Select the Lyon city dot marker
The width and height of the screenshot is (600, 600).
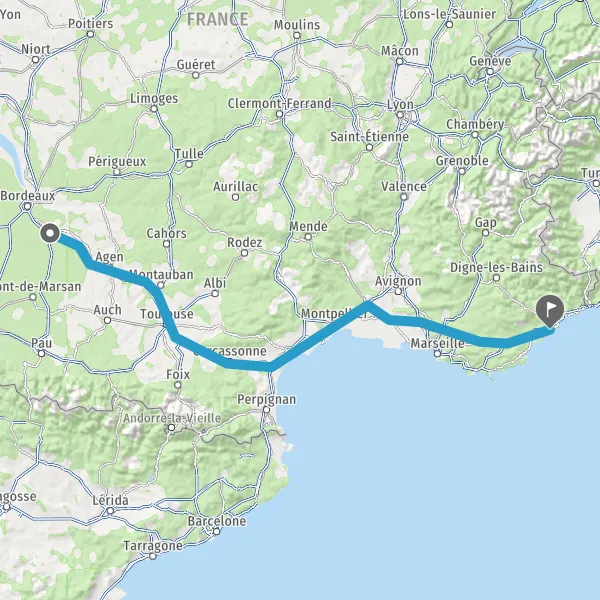(x=400, y=114)
